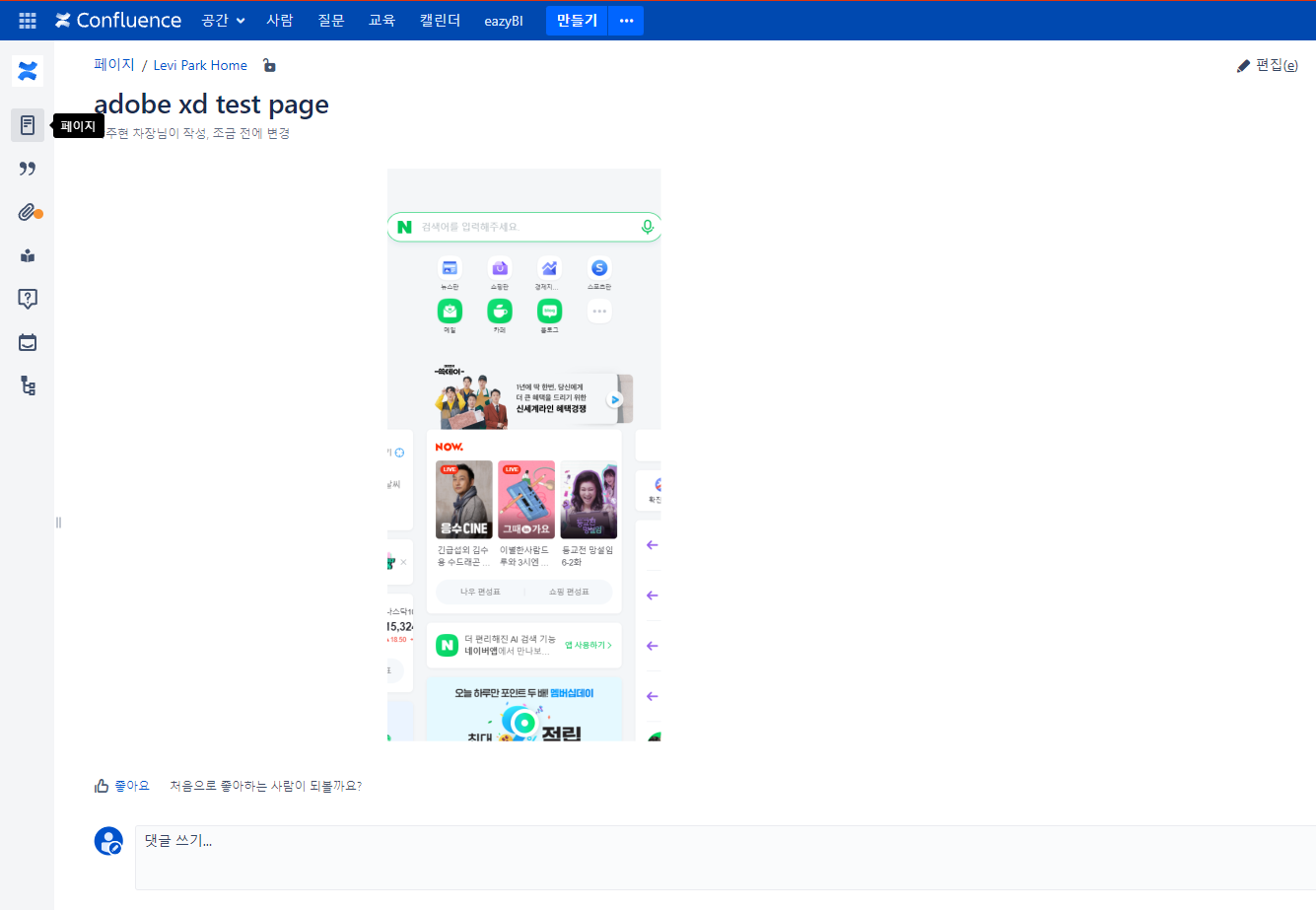The image size is (1316, 910).
Task: Open the 응수CINE live thumbnail
Action: pos(463,500)
